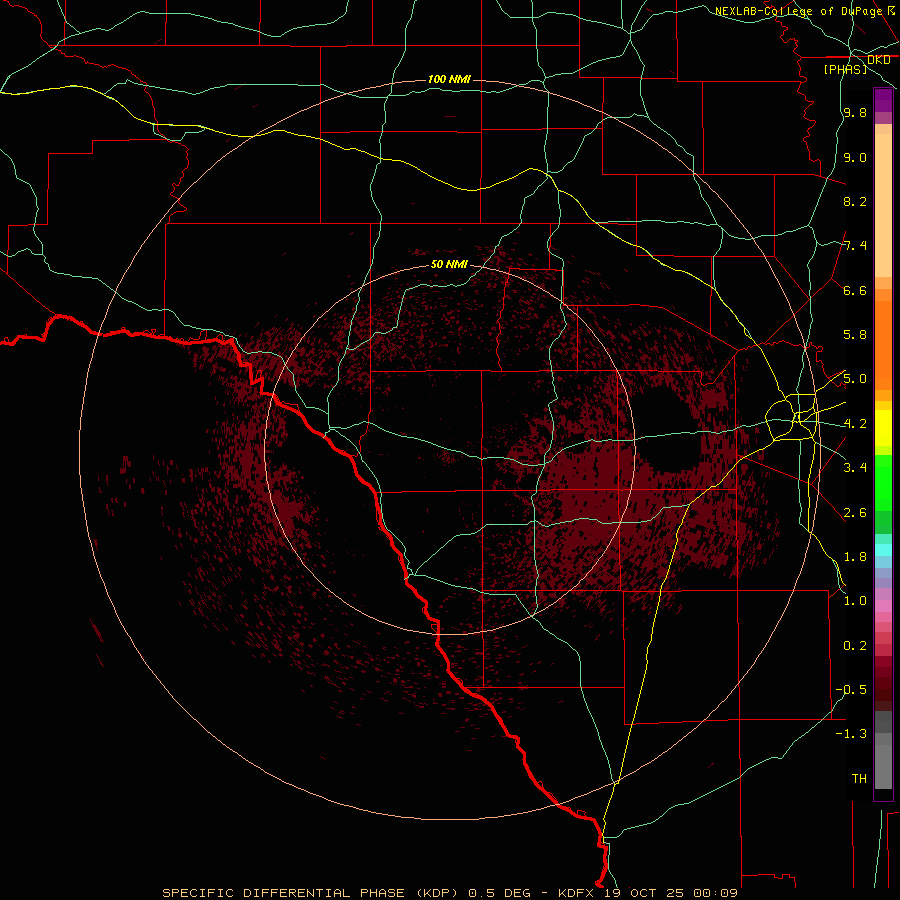Click the dark maroon segment of the color bar
Image resolution: width=900 pixels, height=900 pixels.
(883, 684)
